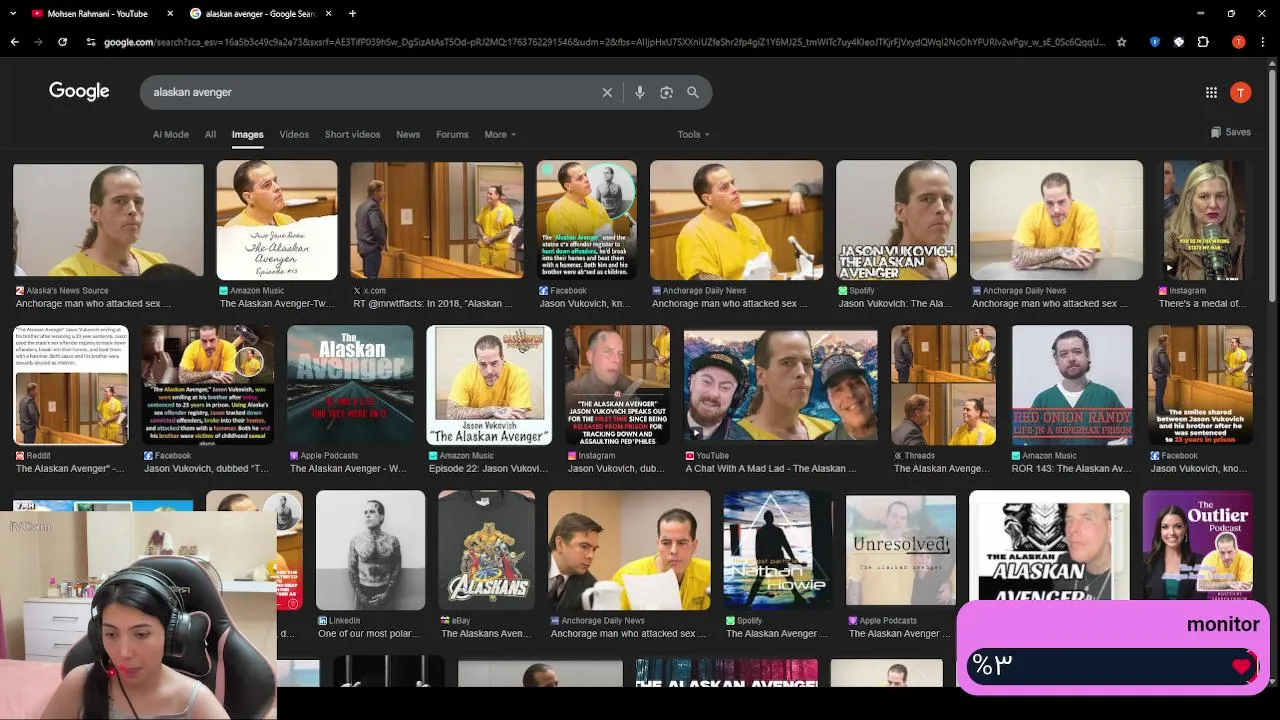
Task: Close the alaskan avenger Google Search tab
Action: [328, 13]
